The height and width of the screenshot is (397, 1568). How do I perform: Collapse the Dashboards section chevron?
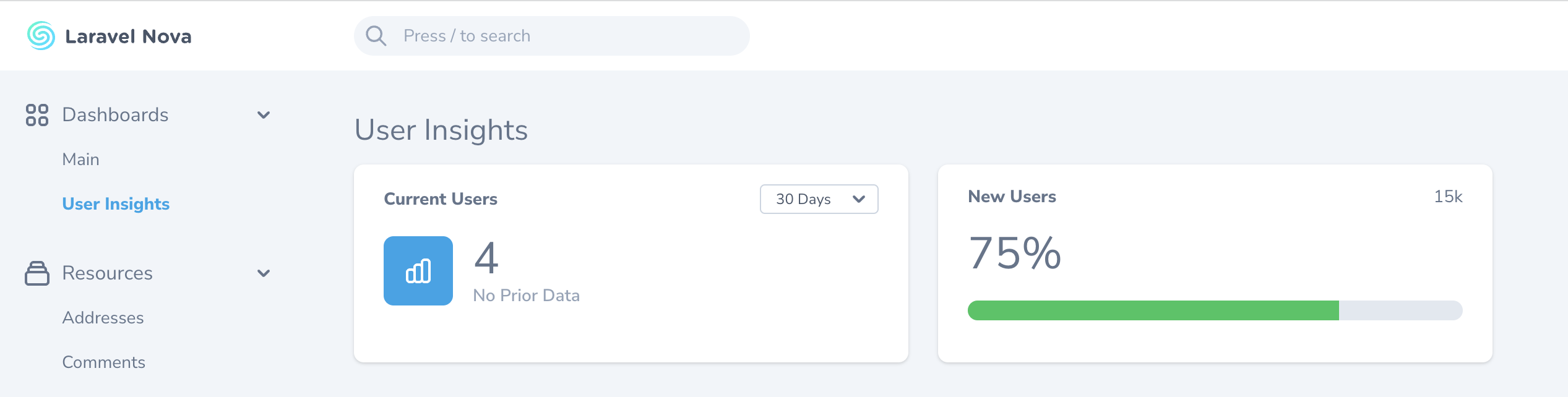[264, 115]
